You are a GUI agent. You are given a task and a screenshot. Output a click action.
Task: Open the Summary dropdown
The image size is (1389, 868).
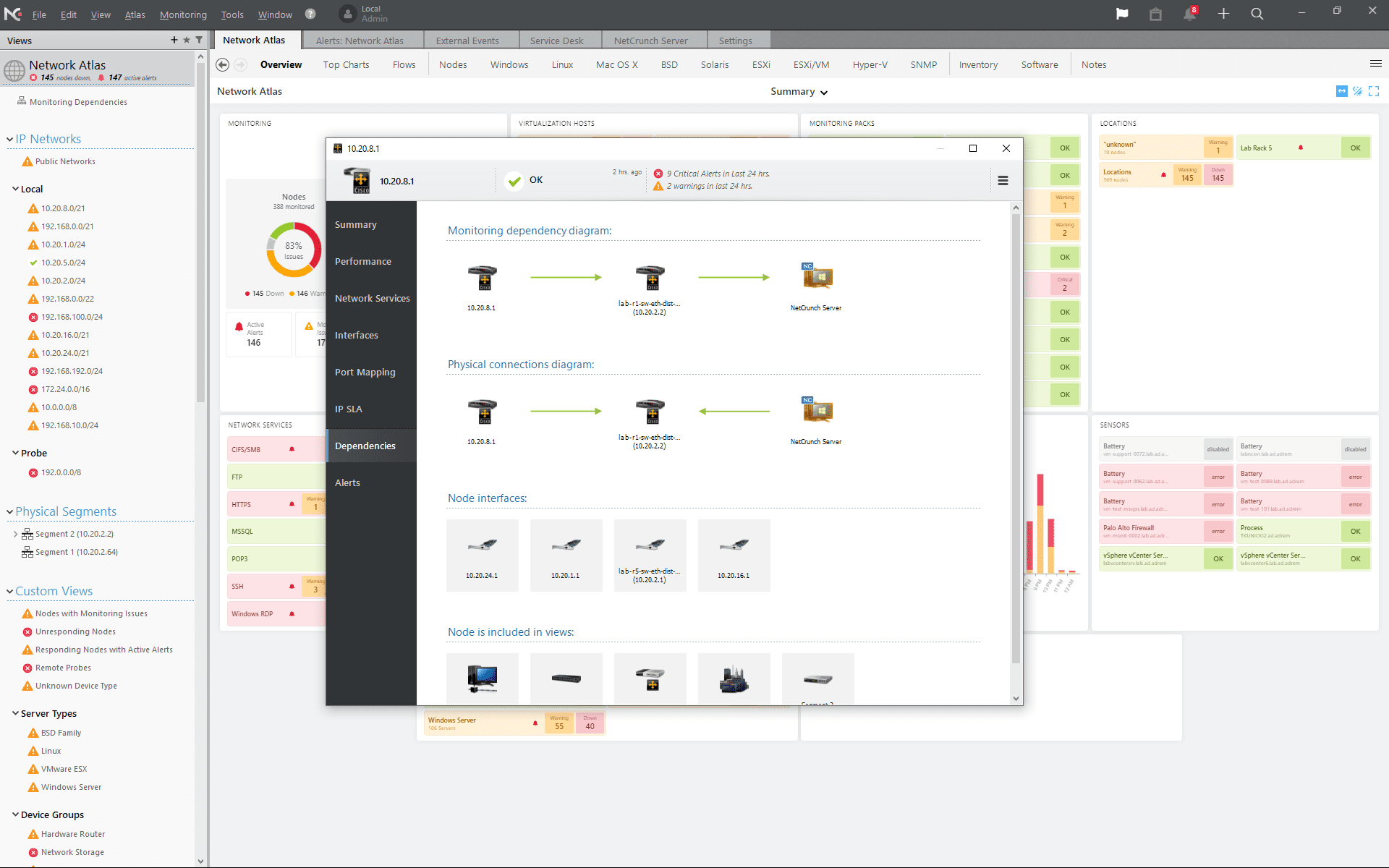(x=799, y=92)
